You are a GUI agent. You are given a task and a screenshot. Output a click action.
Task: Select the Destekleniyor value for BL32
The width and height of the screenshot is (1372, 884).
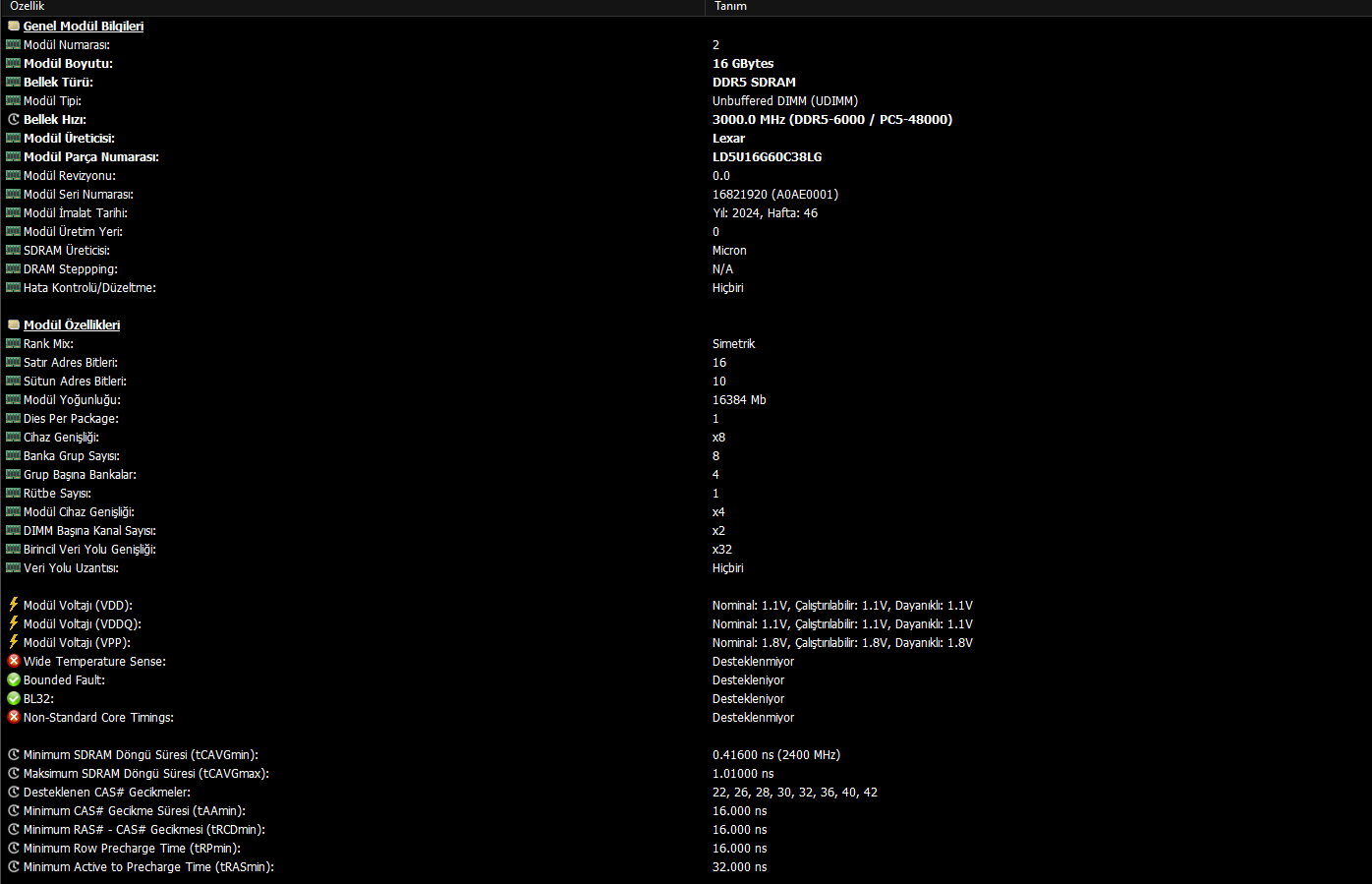[749, 699]
